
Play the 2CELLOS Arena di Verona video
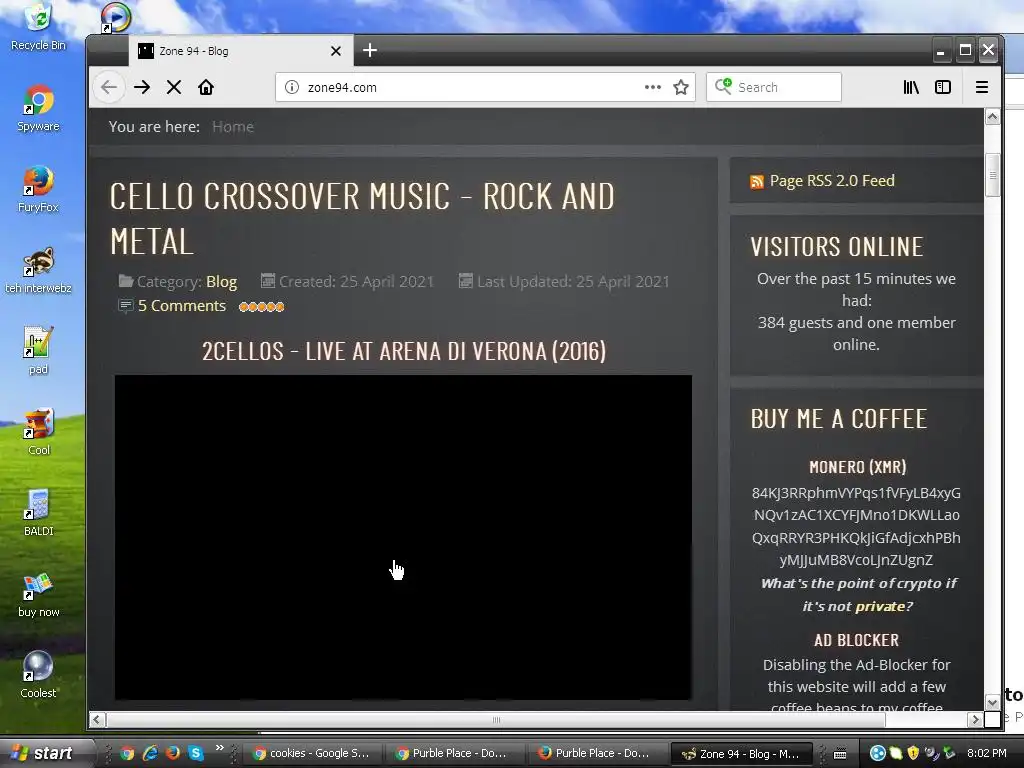[403, 537]
